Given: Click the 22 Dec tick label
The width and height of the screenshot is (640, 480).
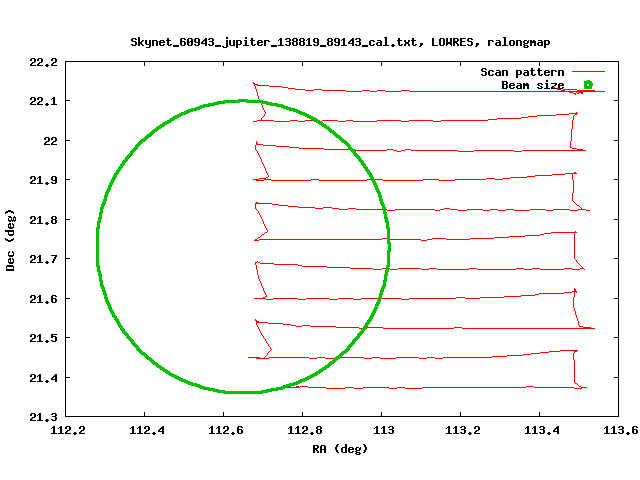Looking at the screenshot, I should (51, 141).
